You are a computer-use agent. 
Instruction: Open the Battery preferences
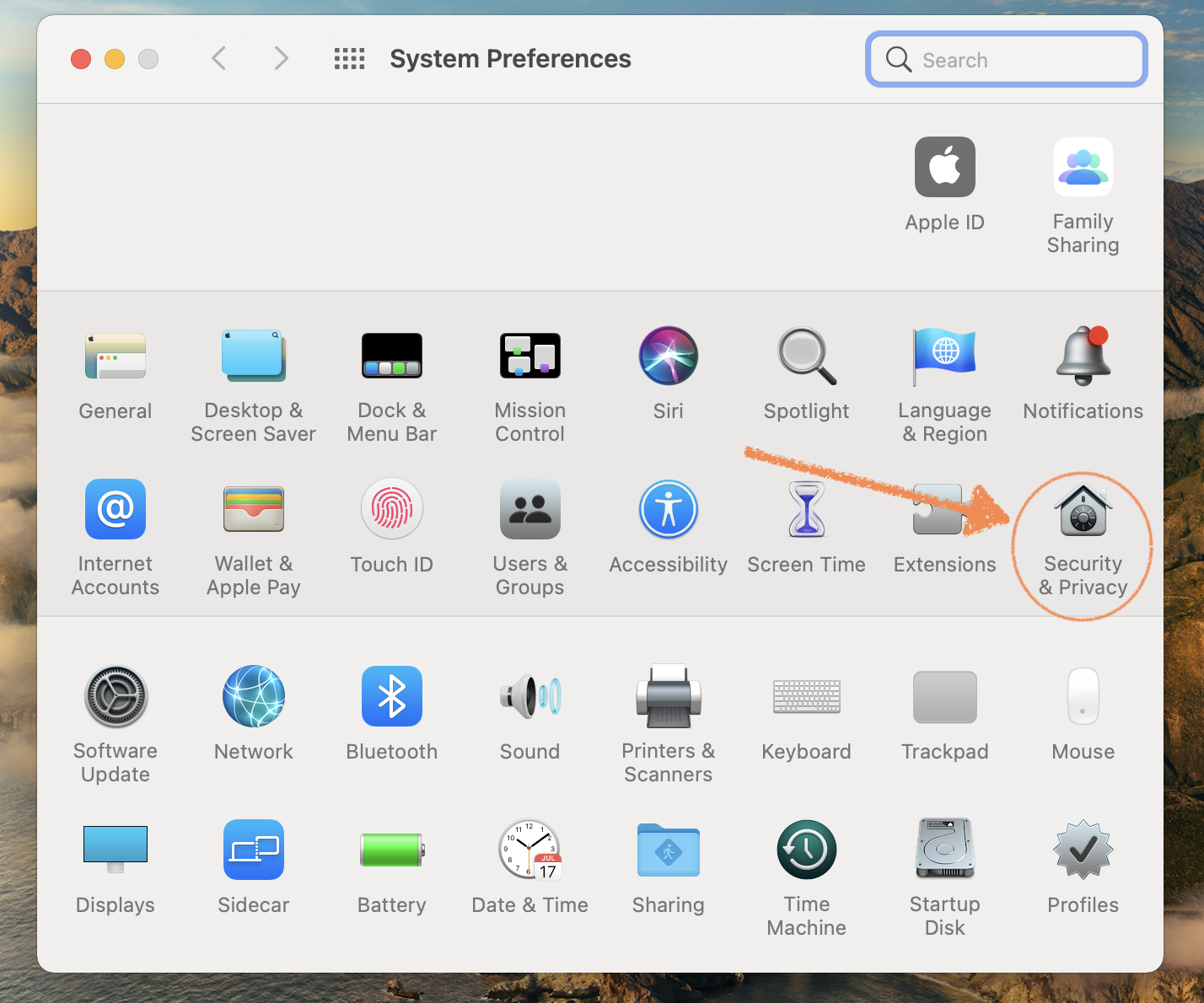coord(391,850)
